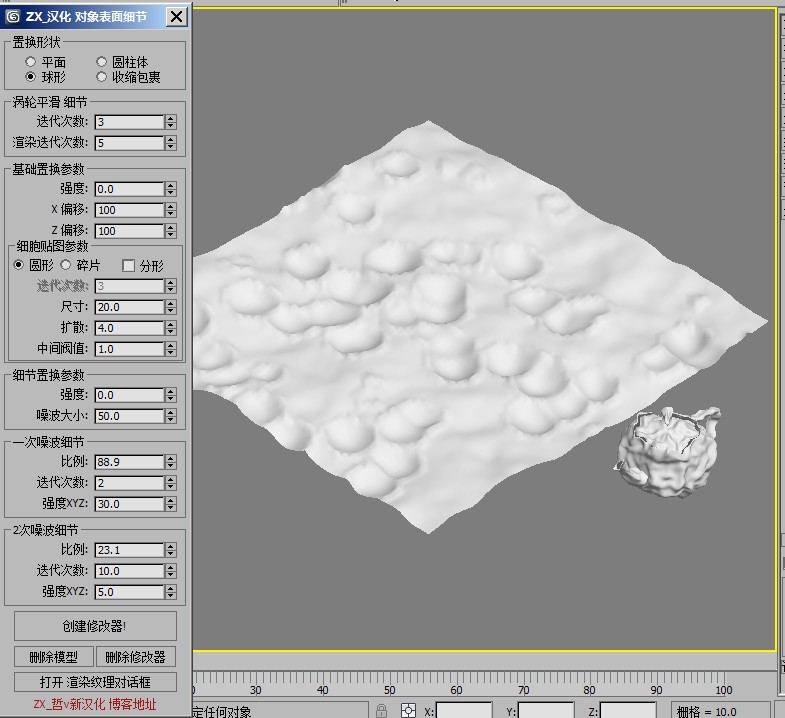Image resolution: width=785 pixels, height=718 pixels.
Task: Open the 渲染纹理对话框 button
Action: (x=95, y=682)
